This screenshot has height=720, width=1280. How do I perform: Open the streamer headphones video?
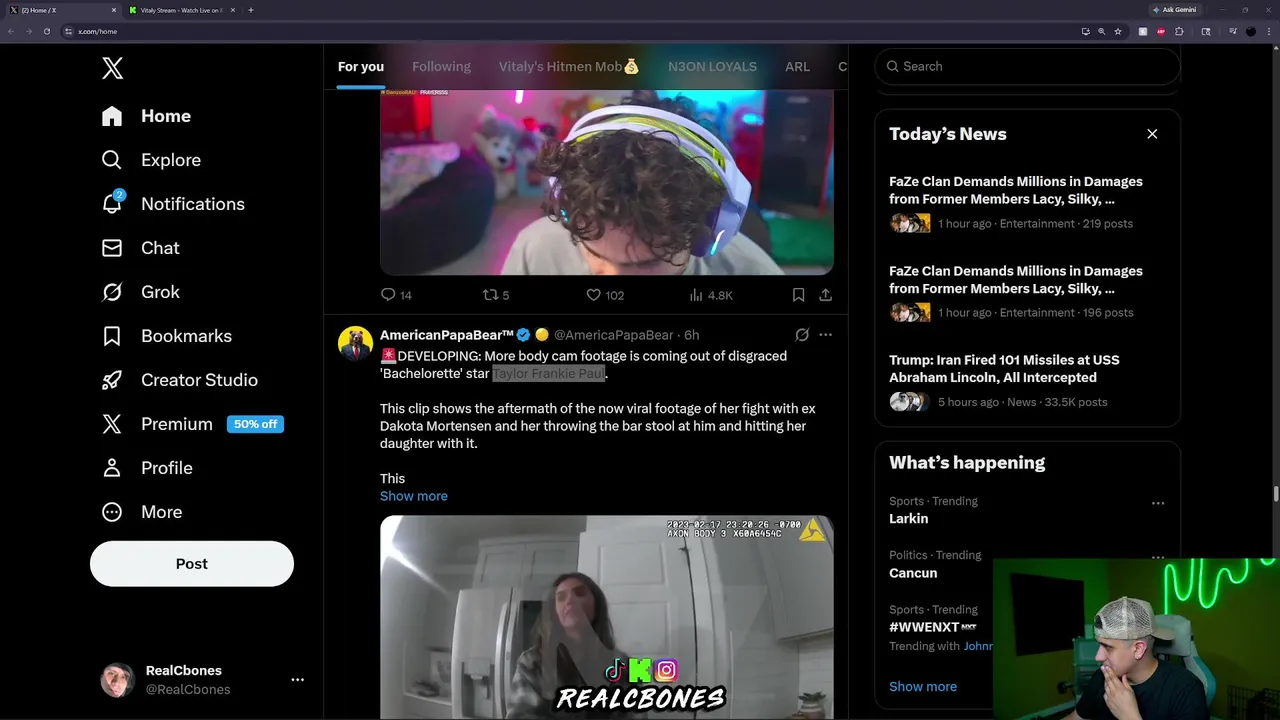[606, 182]
